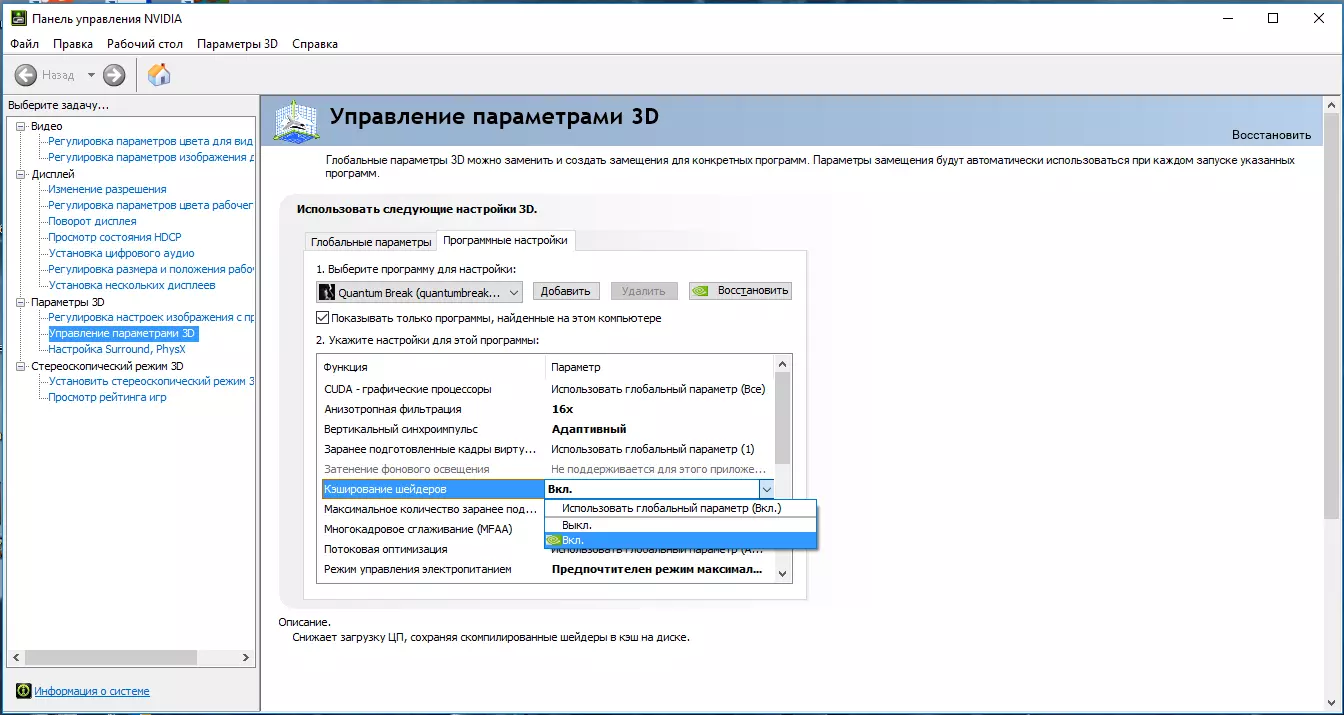Click Восстановить button next to Удалить
The width and height of the screenshot is (1344, 715).
[x=740, y=291]
